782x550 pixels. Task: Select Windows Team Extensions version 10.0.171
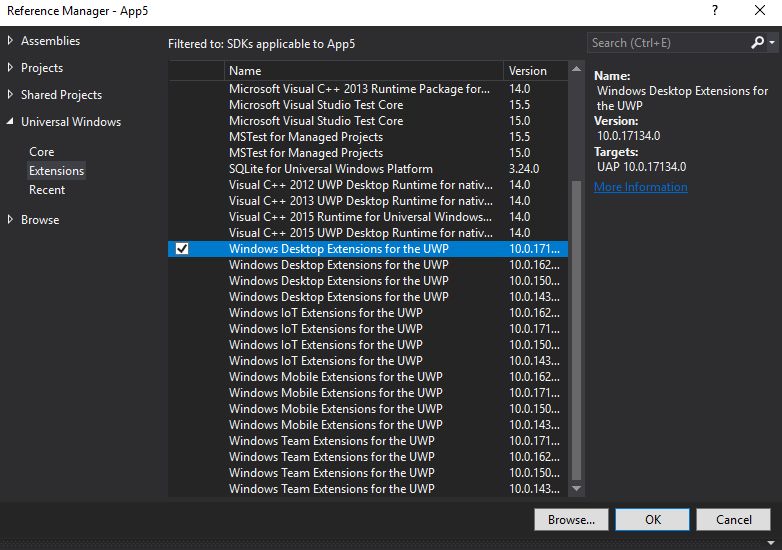point(368,440)
